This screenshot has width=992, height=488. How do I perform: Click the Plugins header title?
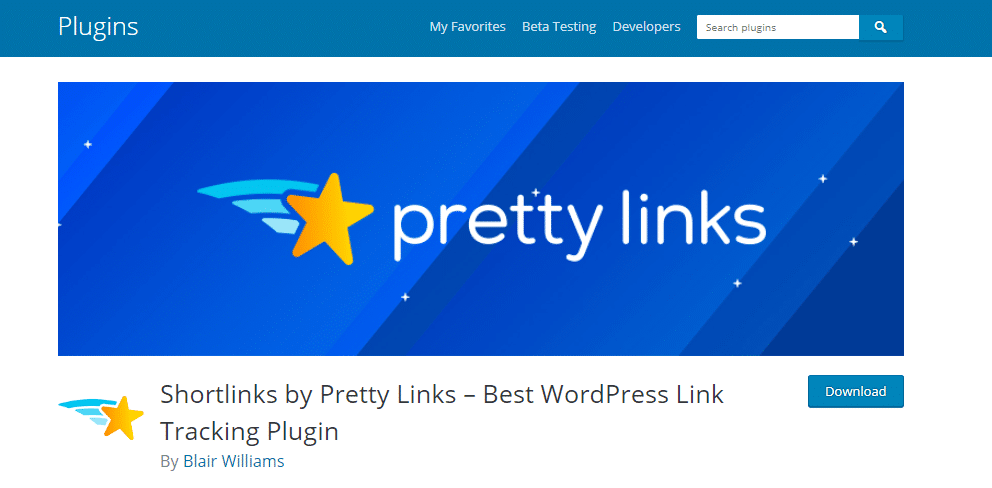98,27
